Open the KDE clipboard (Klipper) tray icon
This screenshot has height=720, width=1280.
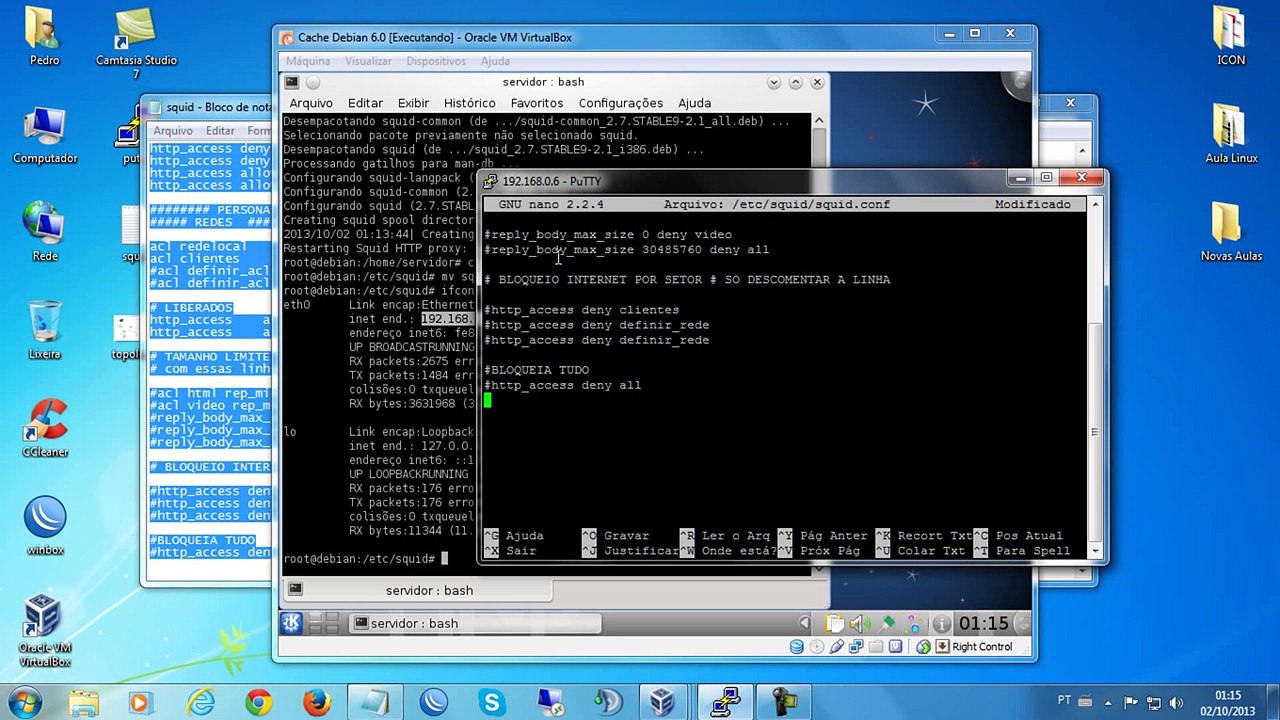[837, 623]
